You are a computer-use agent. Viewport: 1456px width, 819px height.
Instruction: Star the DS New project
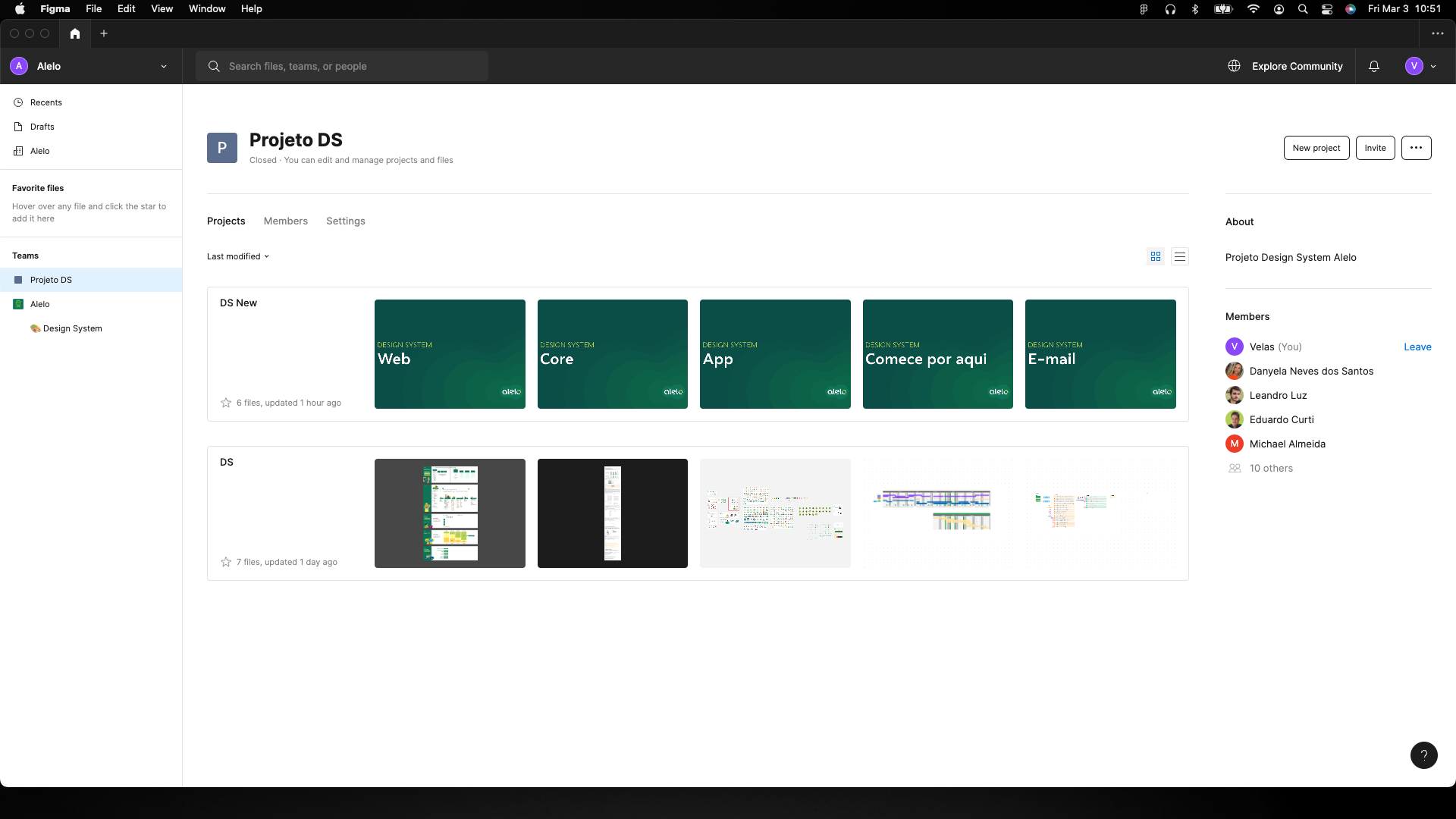[226, 403]
